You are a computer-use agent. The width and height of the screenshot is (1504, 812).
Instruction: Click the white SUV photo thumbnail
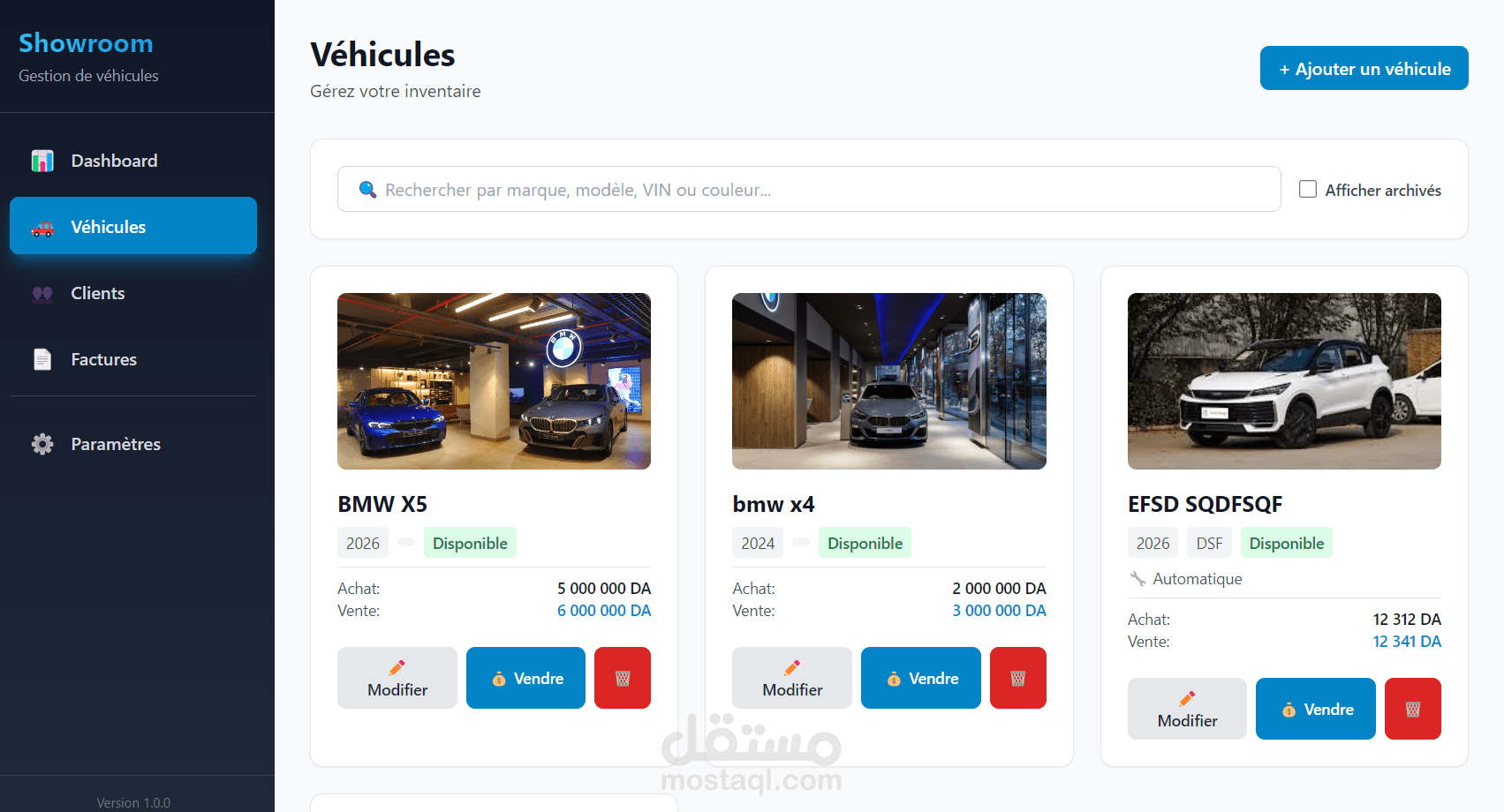point(1284,381)
